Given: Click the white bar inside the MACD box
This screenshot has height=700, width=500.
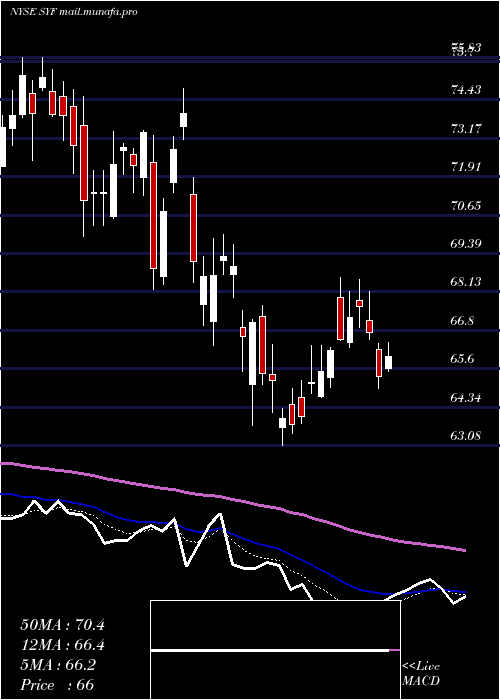Looking at the screenshot, I should tap(270, 651).
